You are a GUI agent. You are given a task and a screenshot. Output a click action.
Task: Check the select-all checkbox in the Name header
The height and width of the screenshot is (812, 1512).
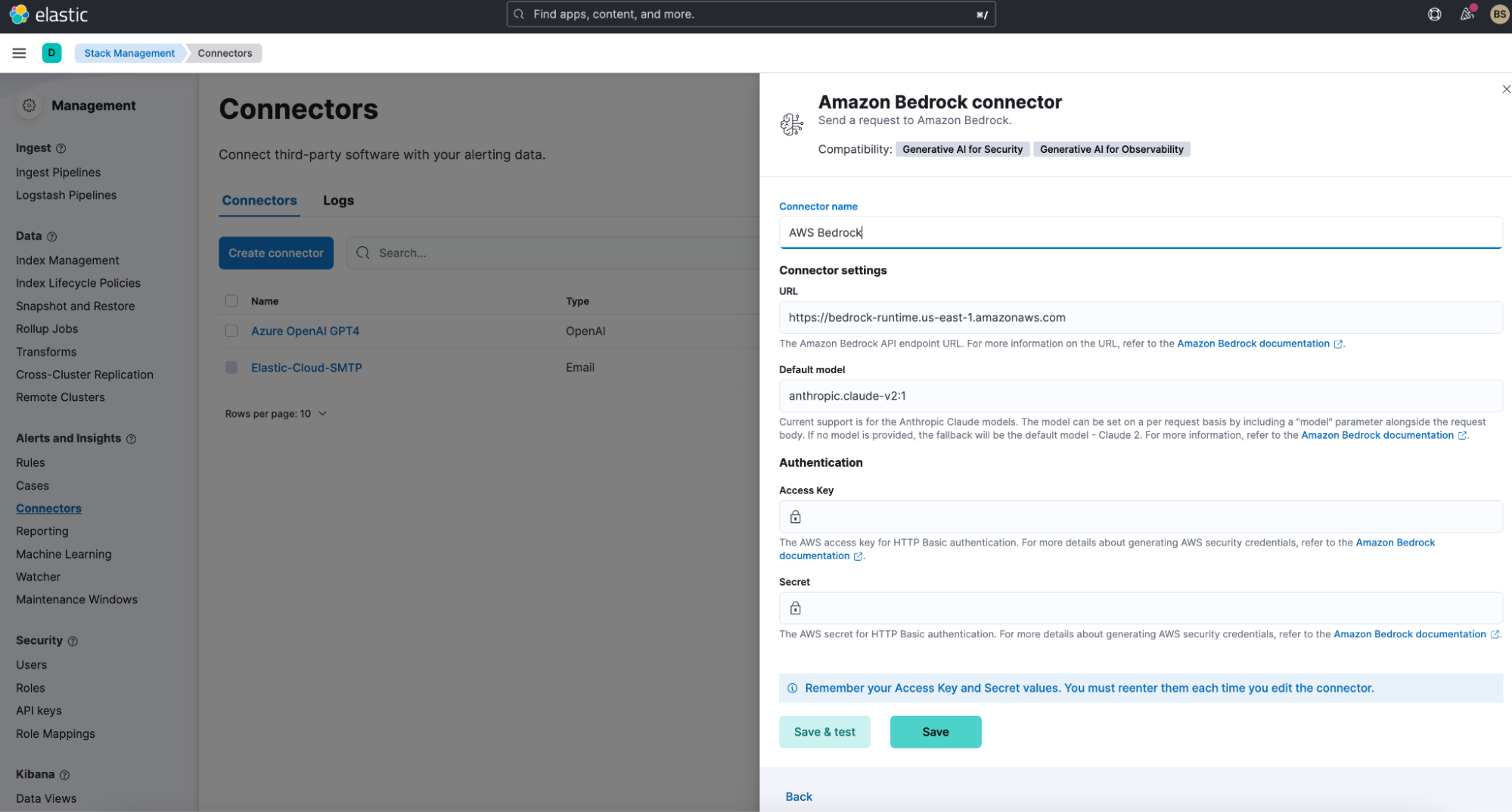(x=231, y=300)
